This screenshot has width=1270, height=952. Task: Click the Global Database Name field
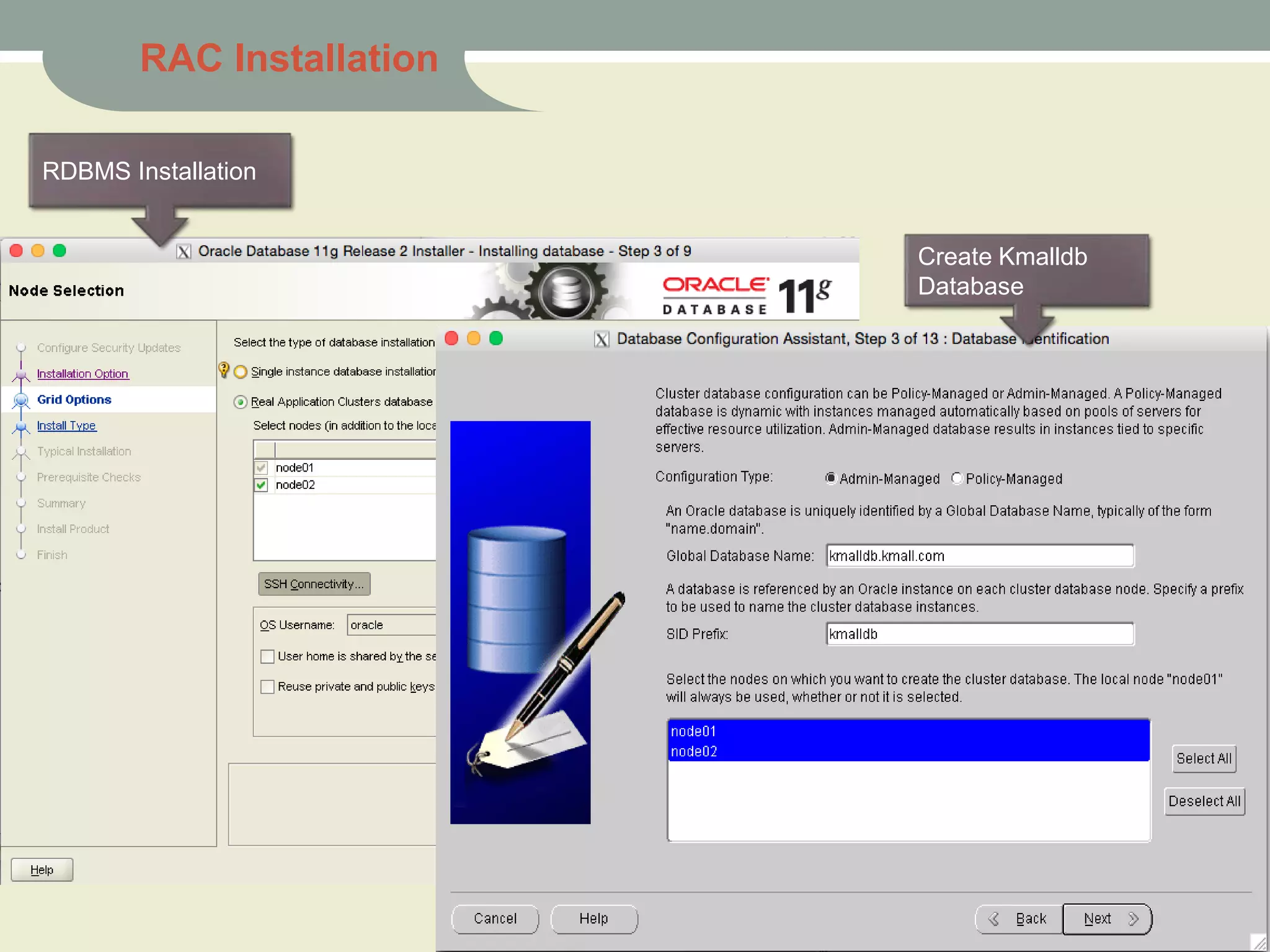[980, 556]
